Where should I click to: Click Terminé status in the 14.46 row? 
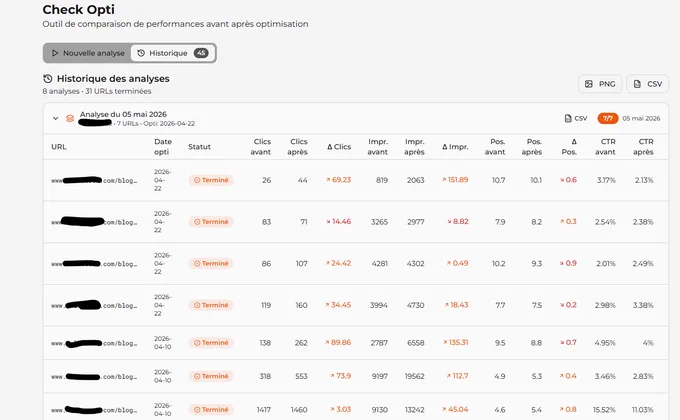point(211,222)
